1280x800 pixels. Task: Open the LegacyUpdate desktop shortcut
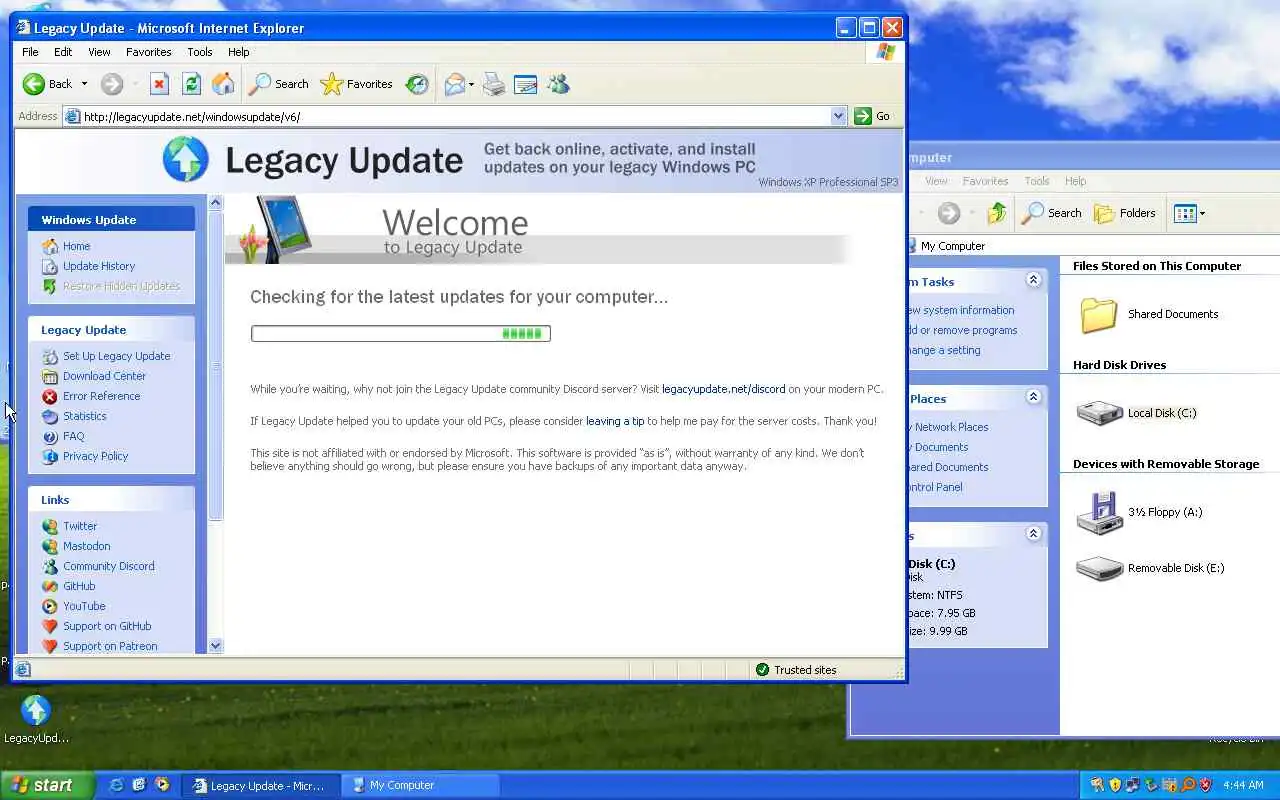tap(36, 719)
